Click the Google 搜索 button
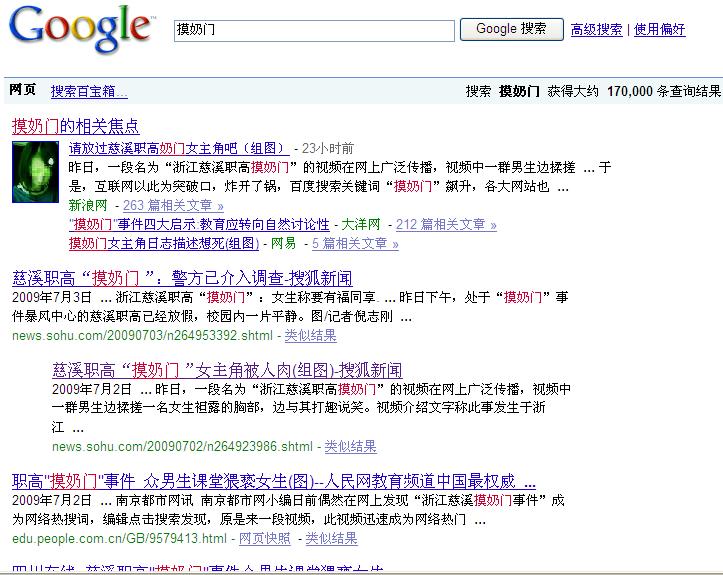The height and width of the screenshot is (575, 723). (x=511, y=30)
